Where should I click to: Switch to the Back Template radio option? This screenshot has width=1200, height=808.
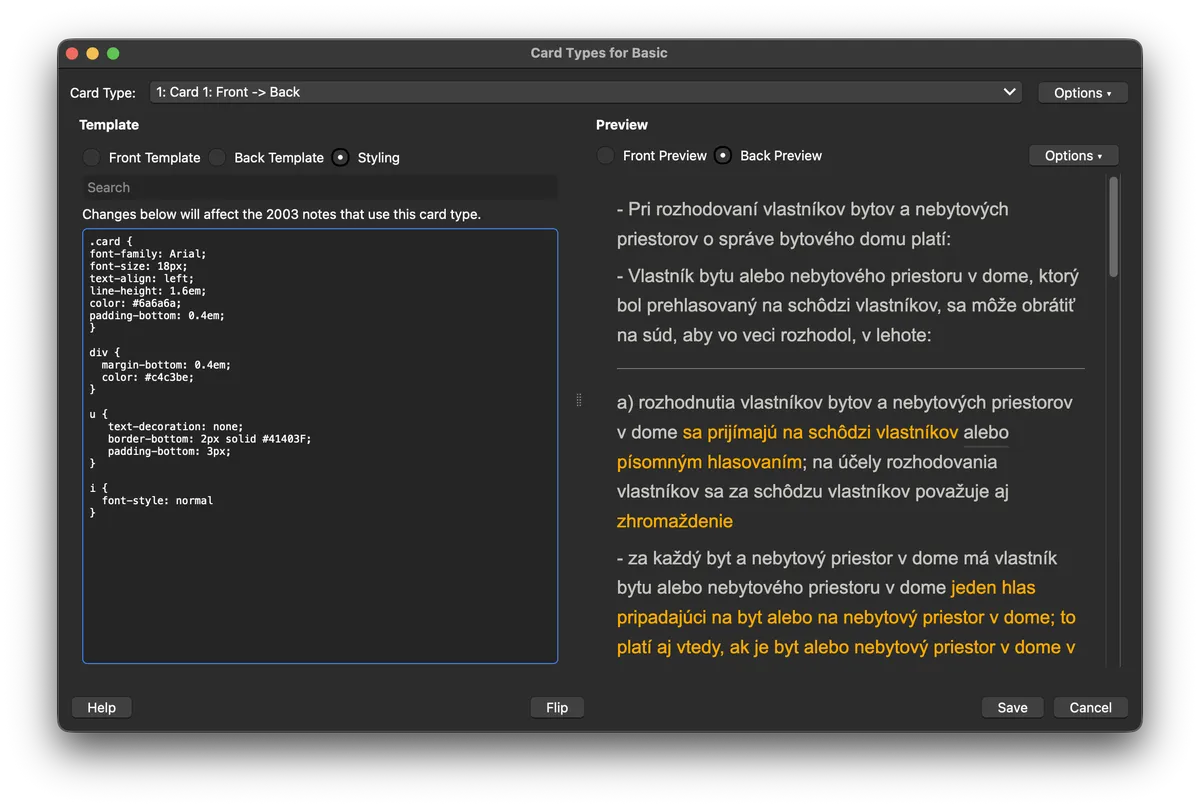[218, 158]
